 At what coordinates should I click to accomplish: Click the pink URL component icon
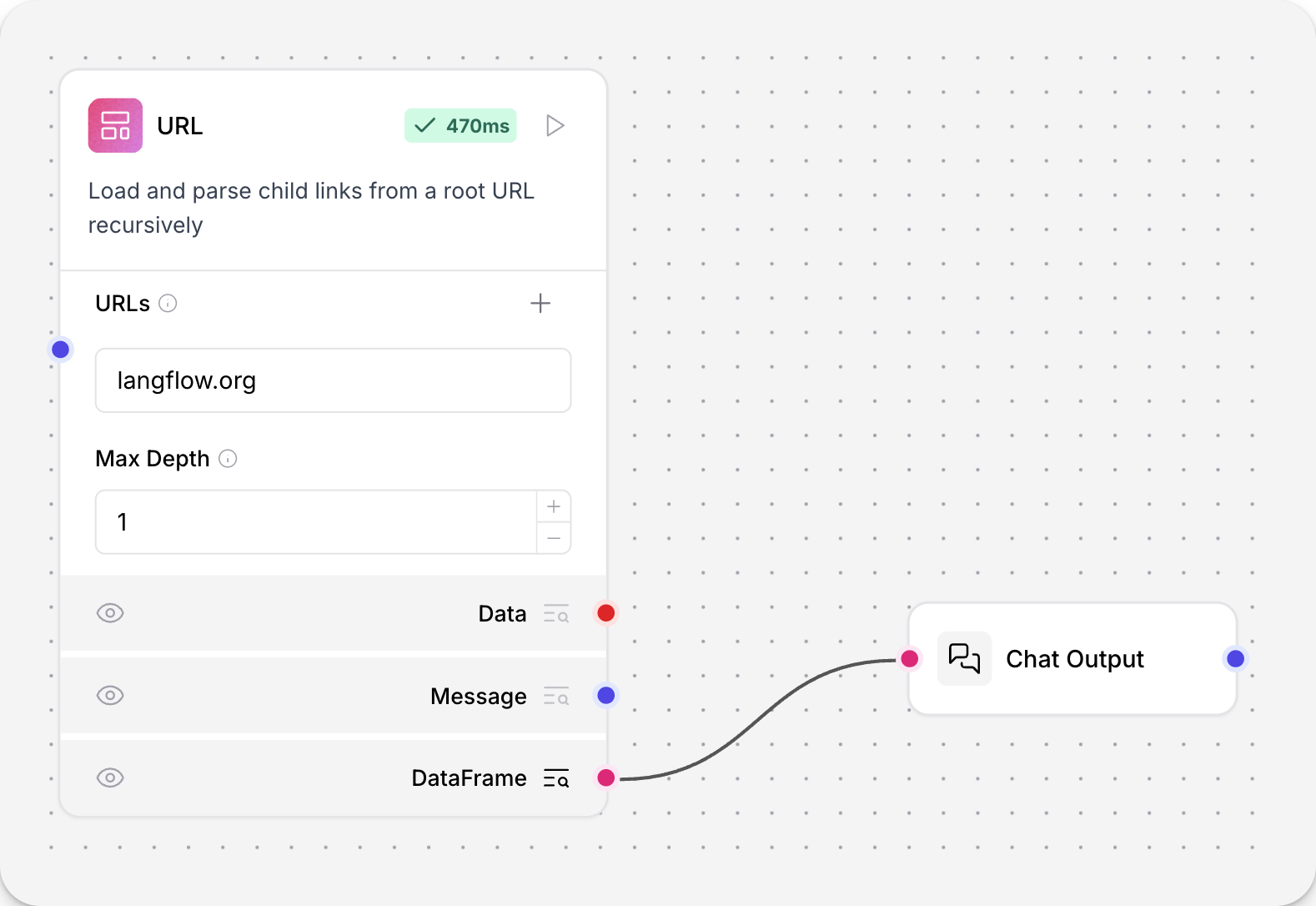(115, 126)
